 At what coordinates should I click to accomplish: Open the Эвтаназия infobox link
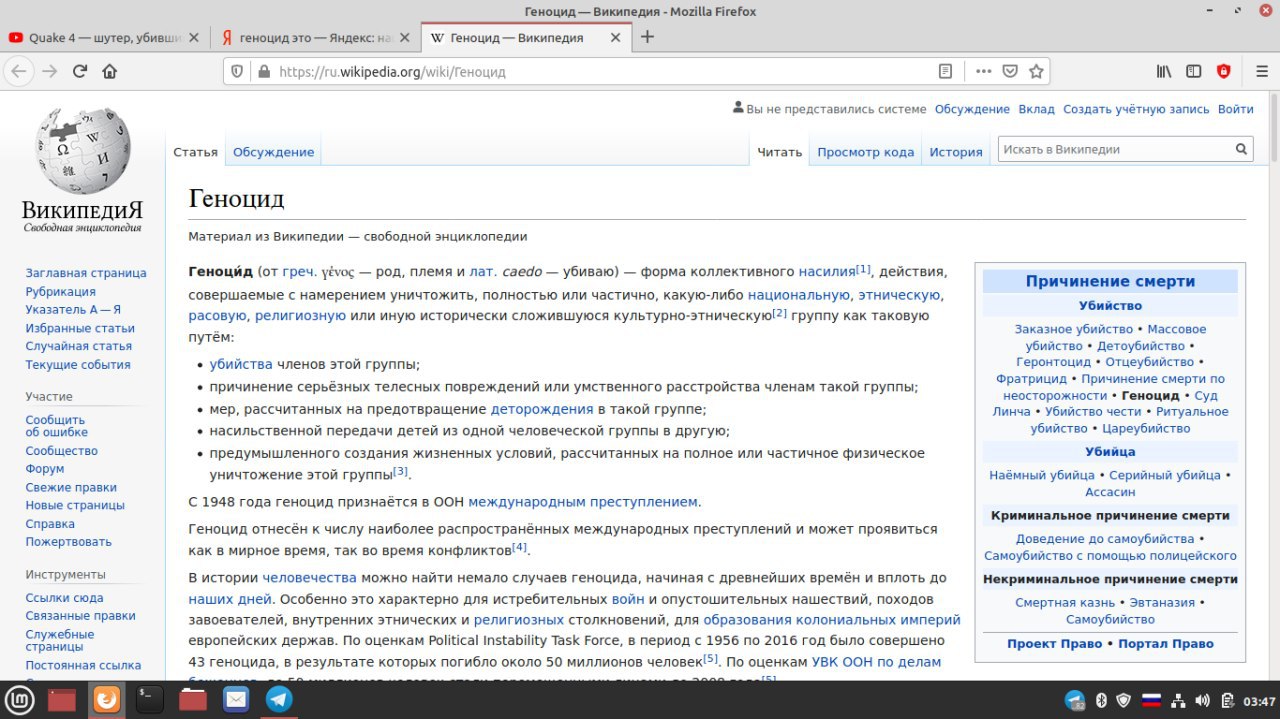click(1162, 602)
